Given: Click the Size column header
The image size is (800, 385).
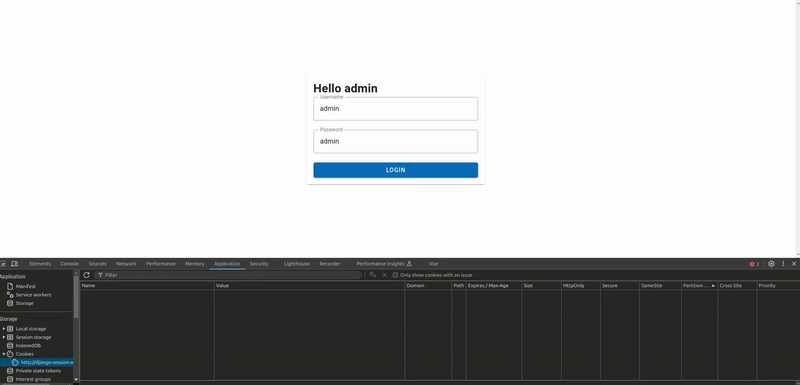Looking at the screenshot, I should pos(541,286).
